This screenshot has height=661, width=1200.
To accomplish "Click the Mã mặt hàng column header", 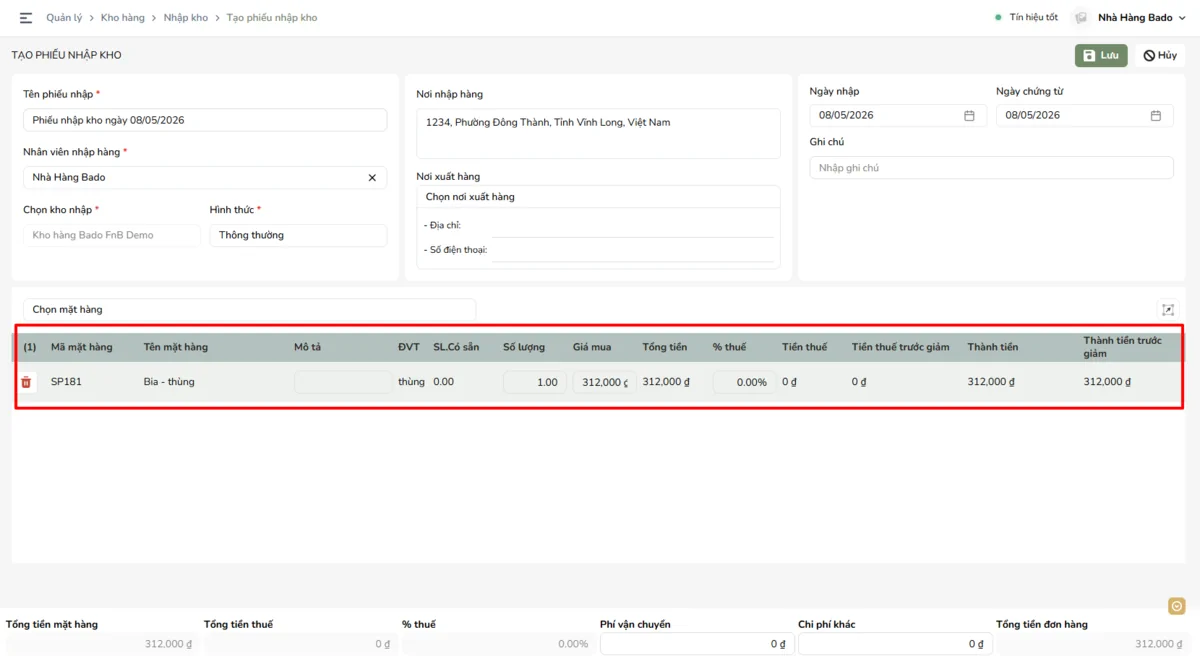I will click(82, 347).
